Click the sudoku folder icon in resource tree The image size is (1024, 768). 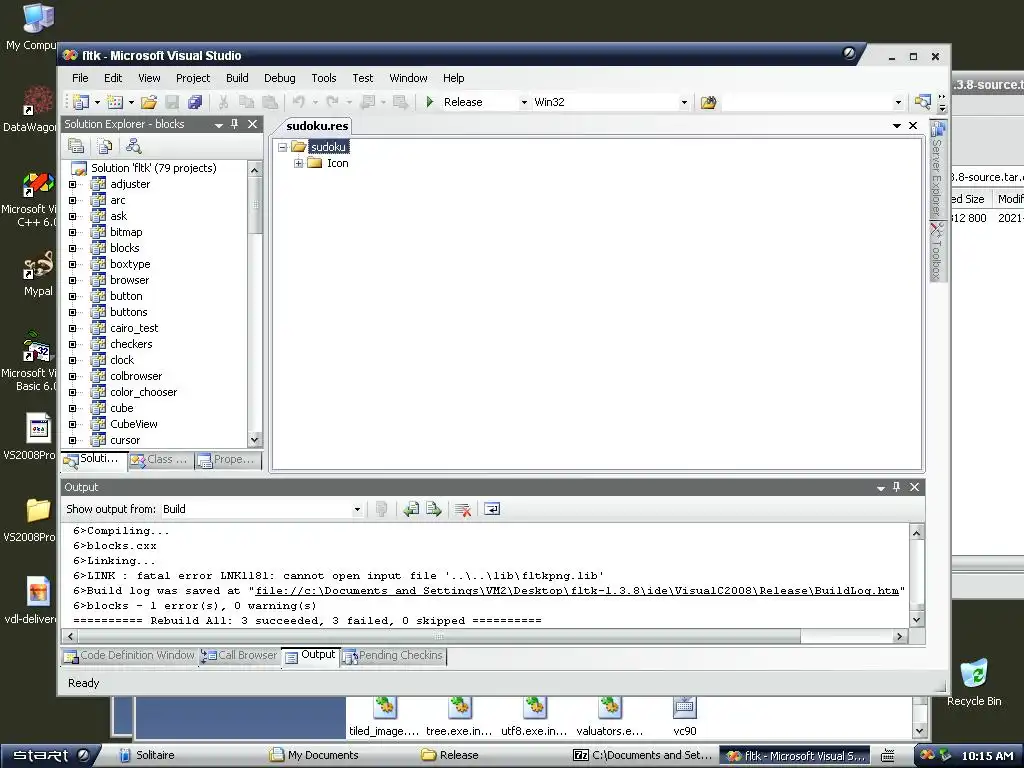(298, 146)
